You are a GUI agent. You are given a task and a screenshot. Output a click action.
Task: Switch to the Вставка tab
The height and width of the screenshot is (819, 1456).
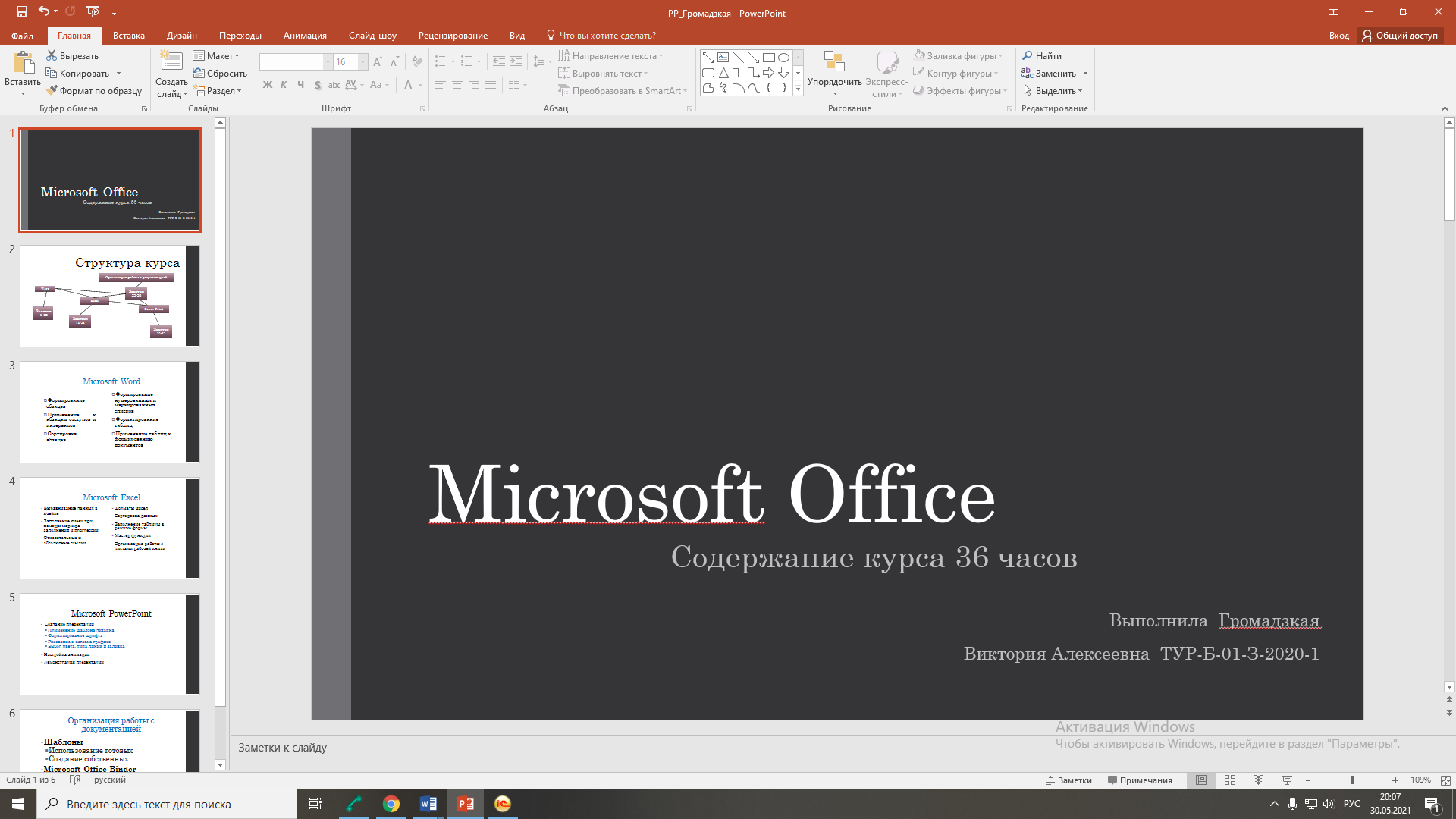(x=128, y=36)
